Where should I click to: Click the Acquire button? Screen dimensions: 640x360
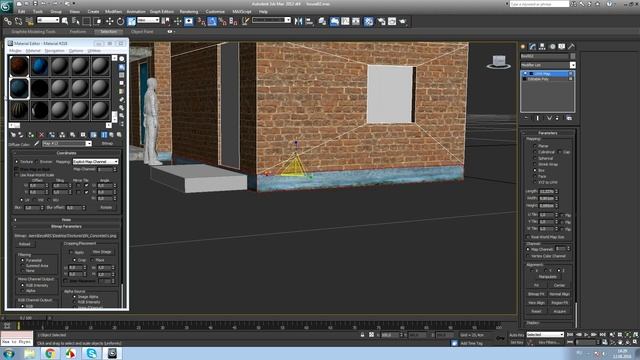(559, 311)
